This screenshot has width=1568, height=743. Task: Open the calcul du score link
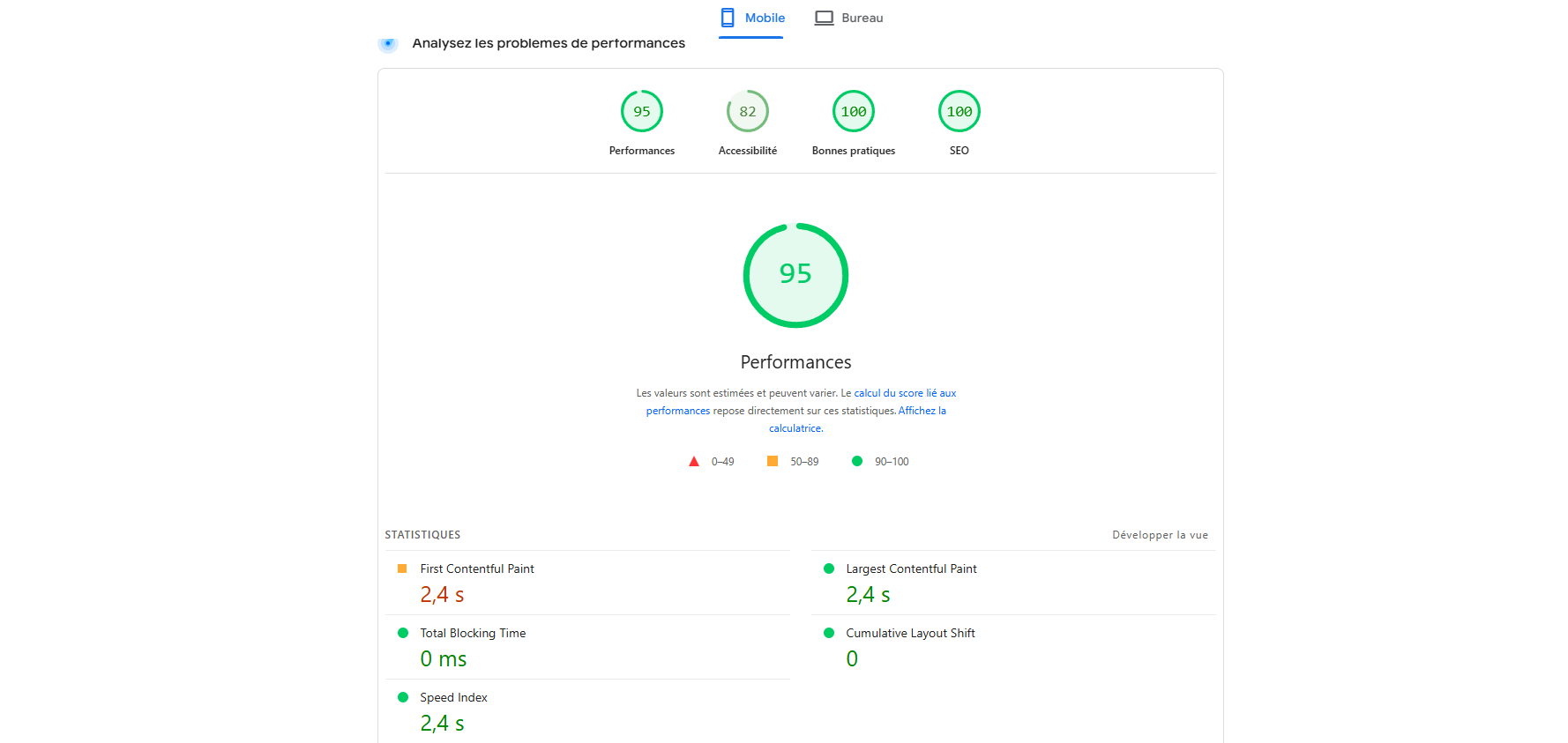pyautogui.click(x=904, y=393)
